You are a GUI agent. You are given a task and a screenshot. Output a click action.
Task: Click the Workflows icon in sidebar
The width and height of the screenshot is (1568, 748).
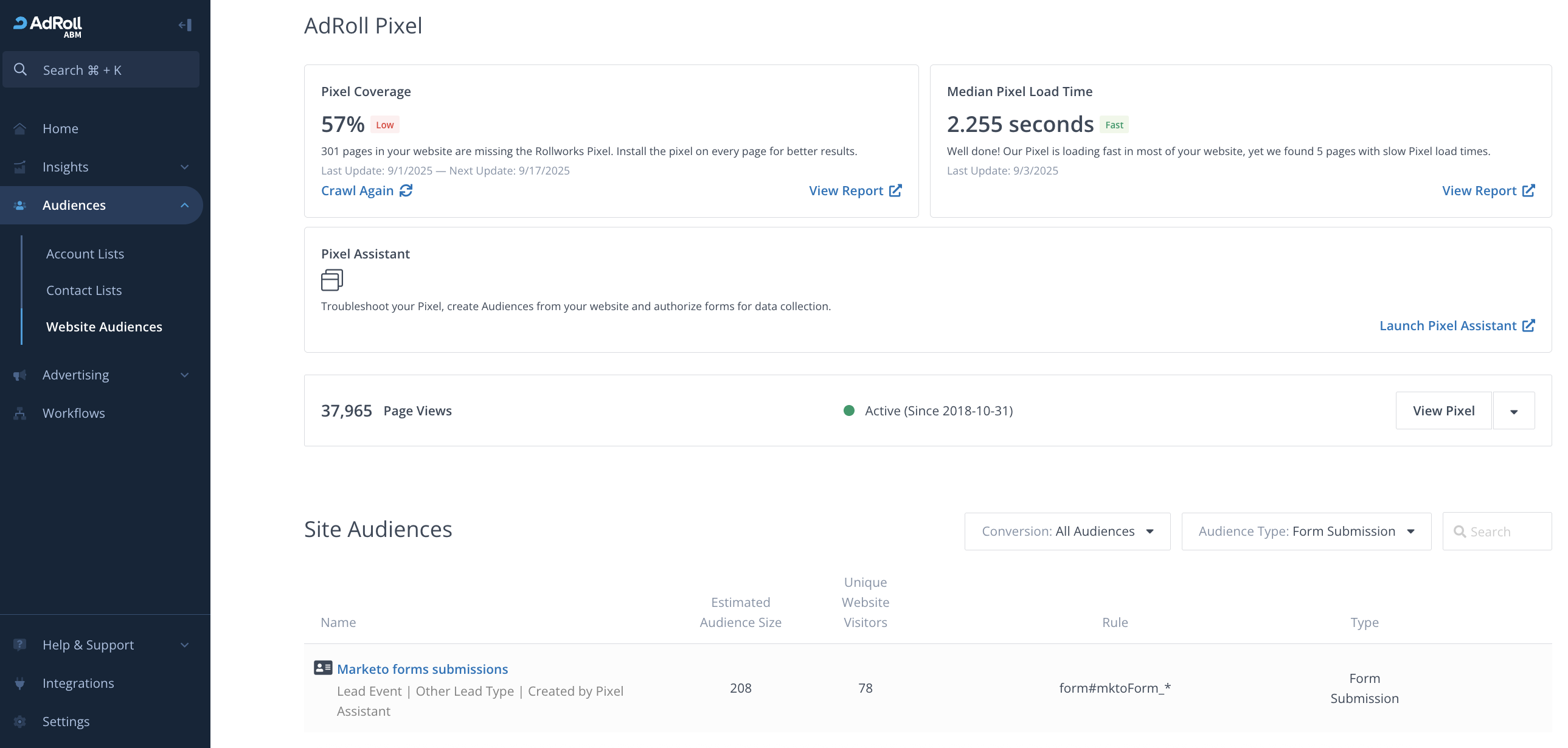click(20, 414)
